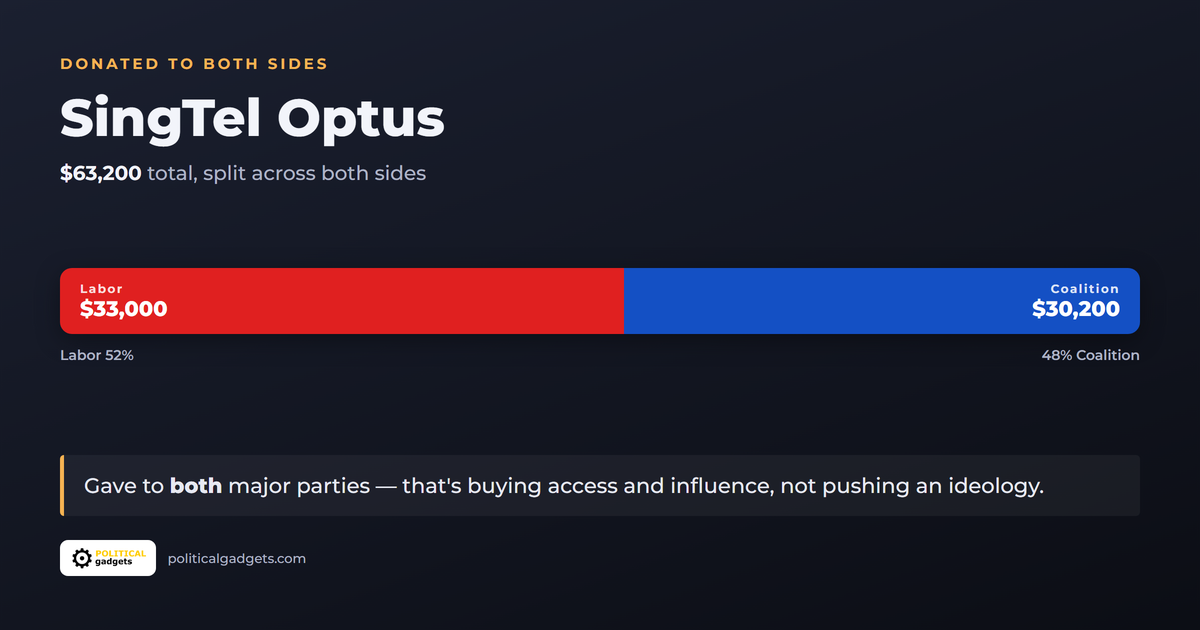Click the orange accent bar beside quote

click(x=62, y=486)
